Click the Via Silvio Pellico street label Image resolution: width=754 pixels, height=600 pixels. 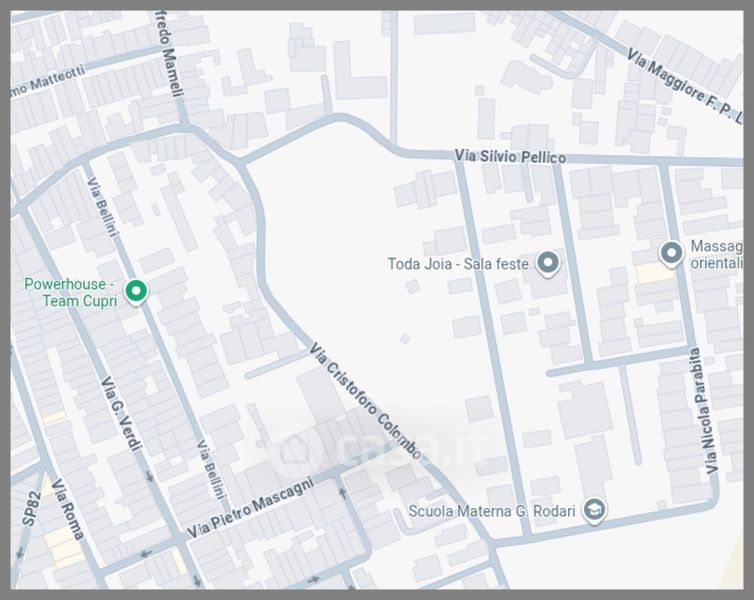click(x=510, y=157)
